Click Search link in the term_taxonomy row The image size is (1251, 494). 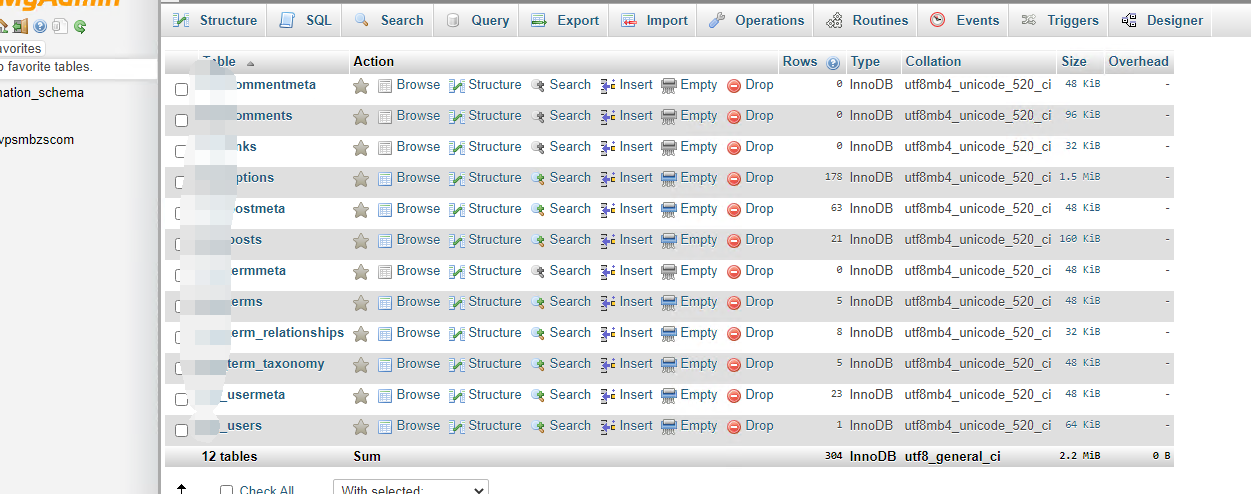click(570, 364)
